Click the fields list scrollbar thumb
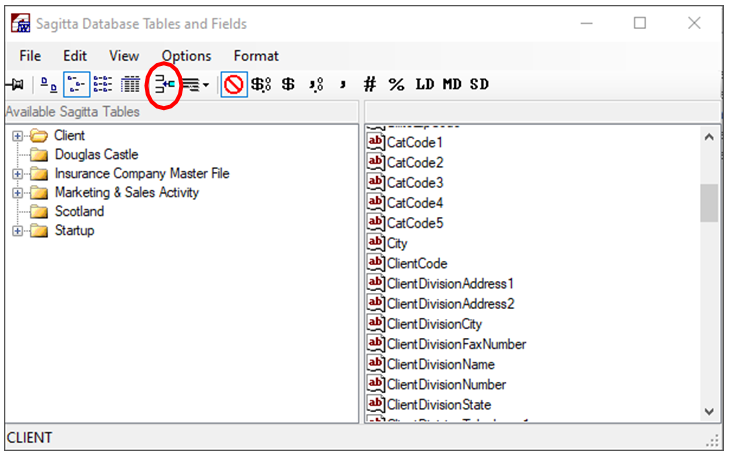 pos(709,203)
